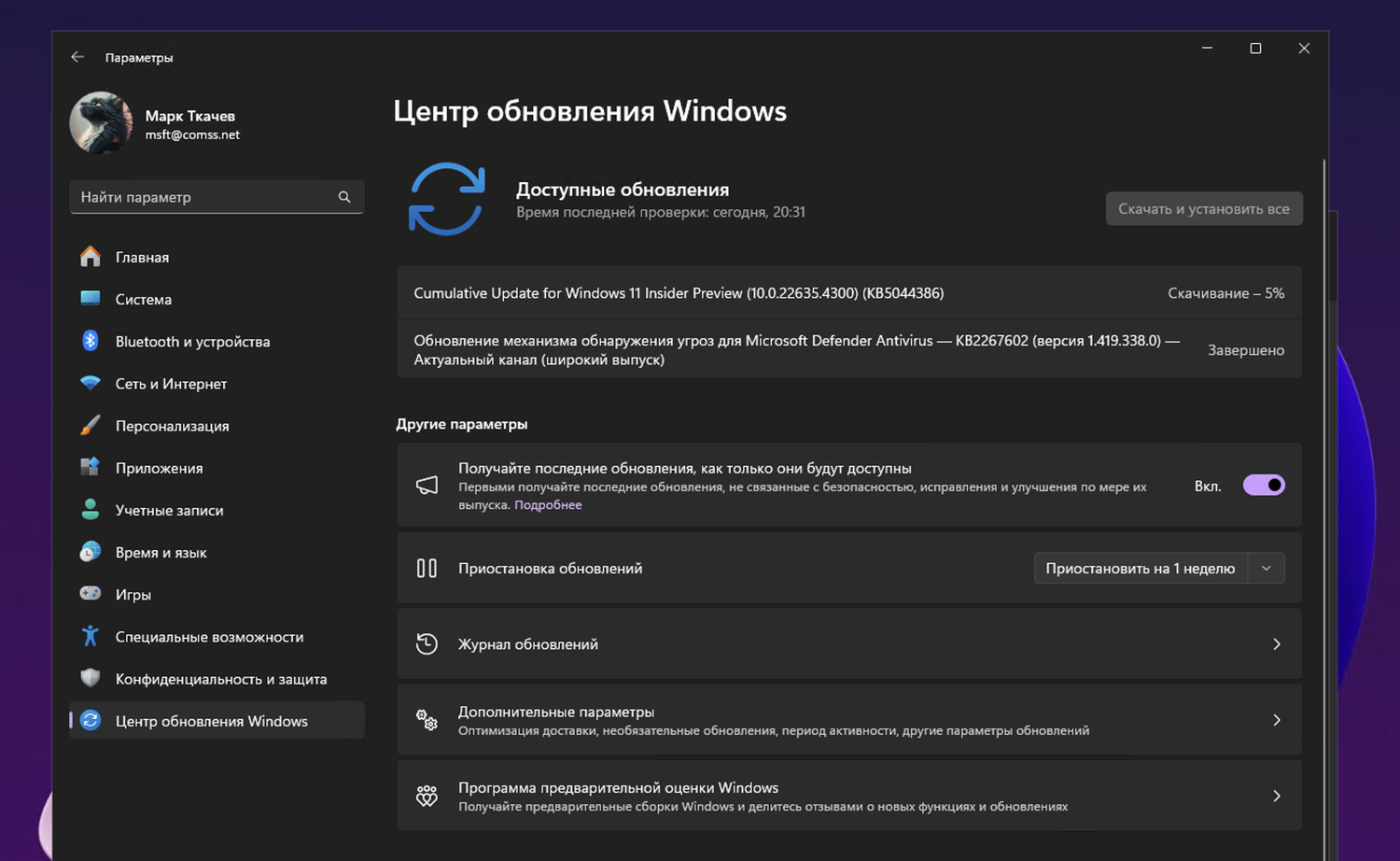Image resolution: width=1400 pixels, height=861 pixels.
Task: Click the Игры gamepad icon
Action: 91,594
